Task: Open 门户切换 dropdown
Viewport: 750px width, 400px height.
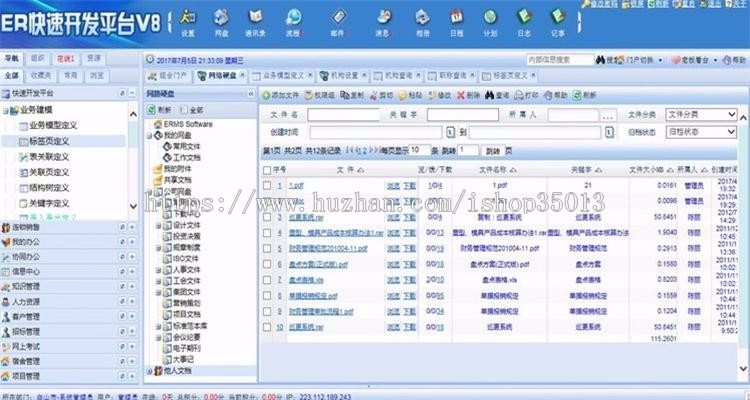Action: tap(640, 60)
